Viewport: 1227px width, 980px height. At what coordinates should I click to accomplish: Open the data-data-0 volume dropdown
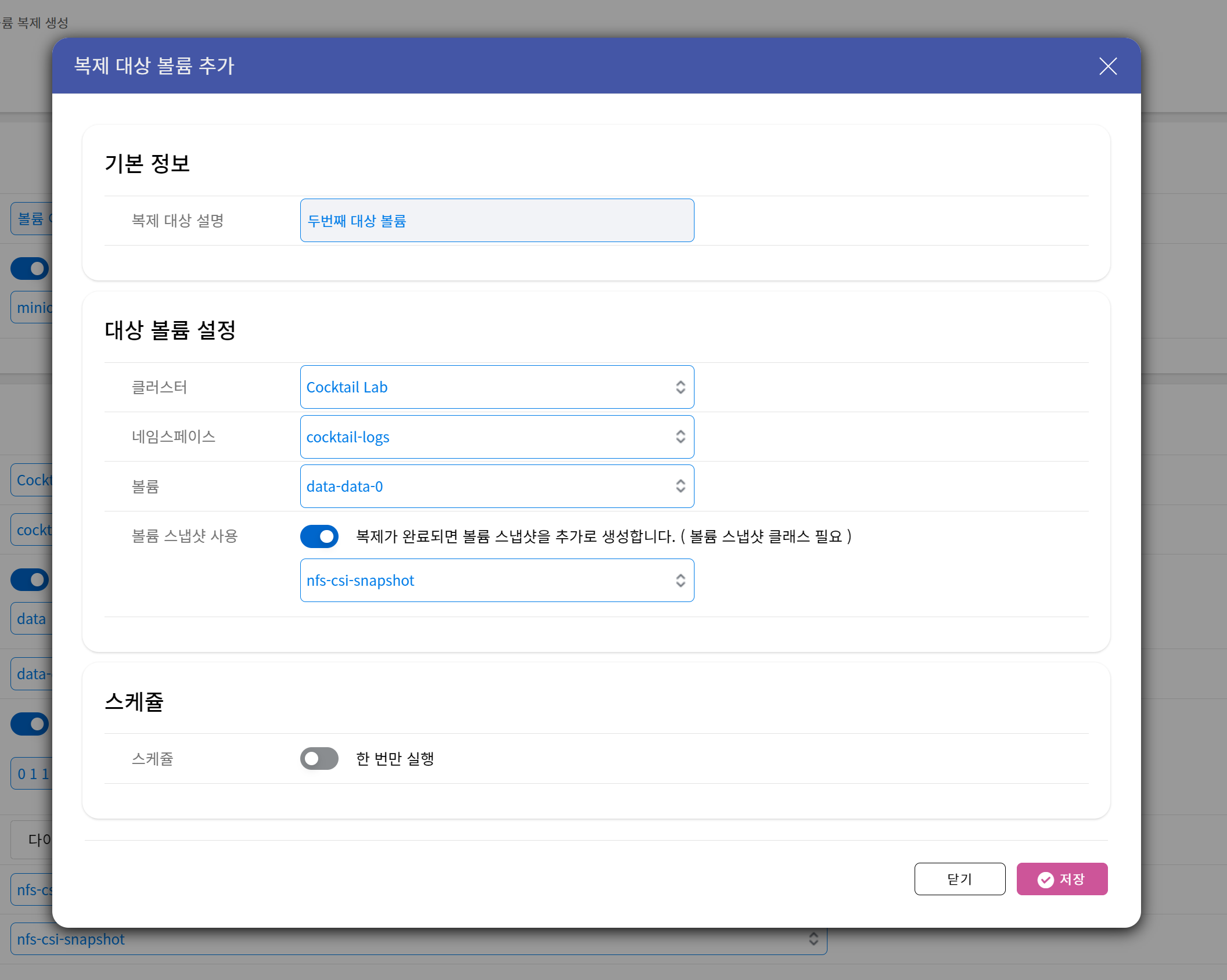tap(488, 486)
